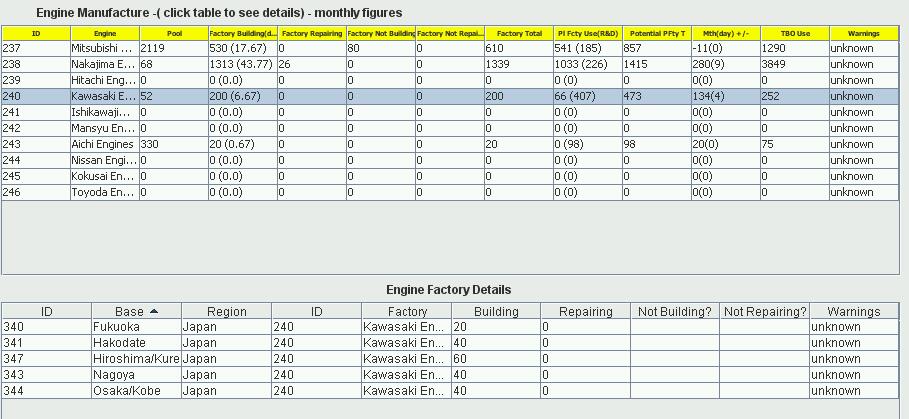Click the Pool column header
Image resolution: width=909 pixels, height=419 pixels.
[x=174, y=33]
